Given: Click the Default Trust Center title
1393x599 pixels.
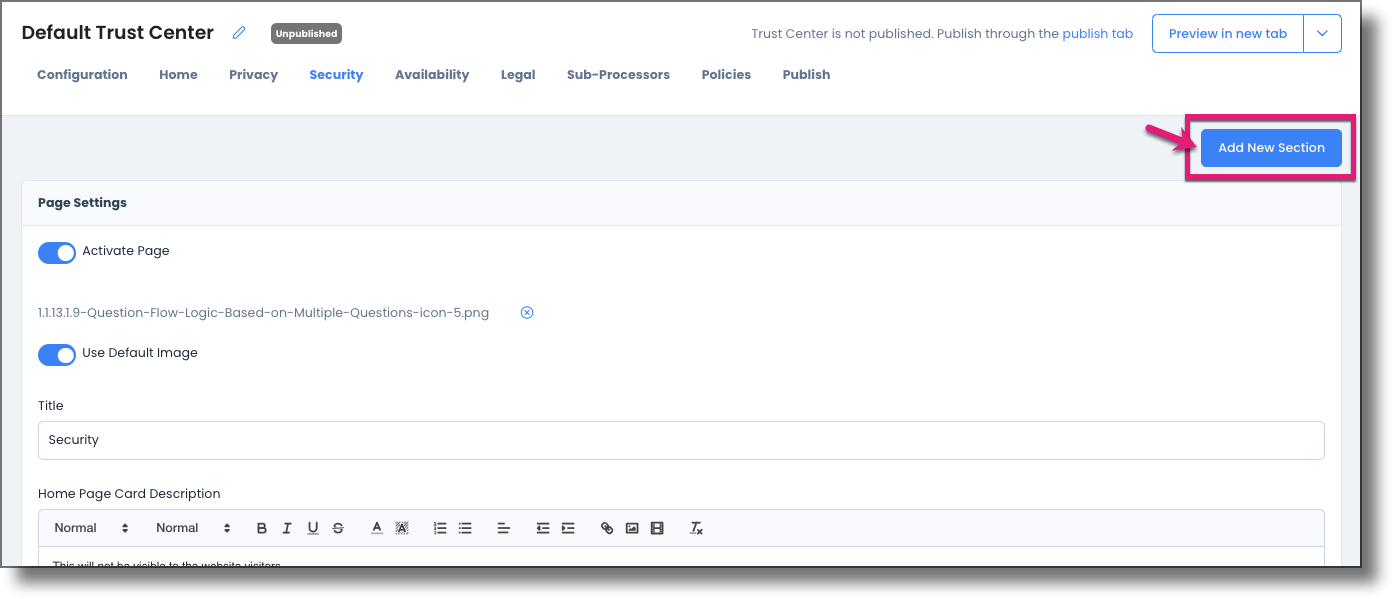Looking at the screenshot, I should (x=118, y=33).
